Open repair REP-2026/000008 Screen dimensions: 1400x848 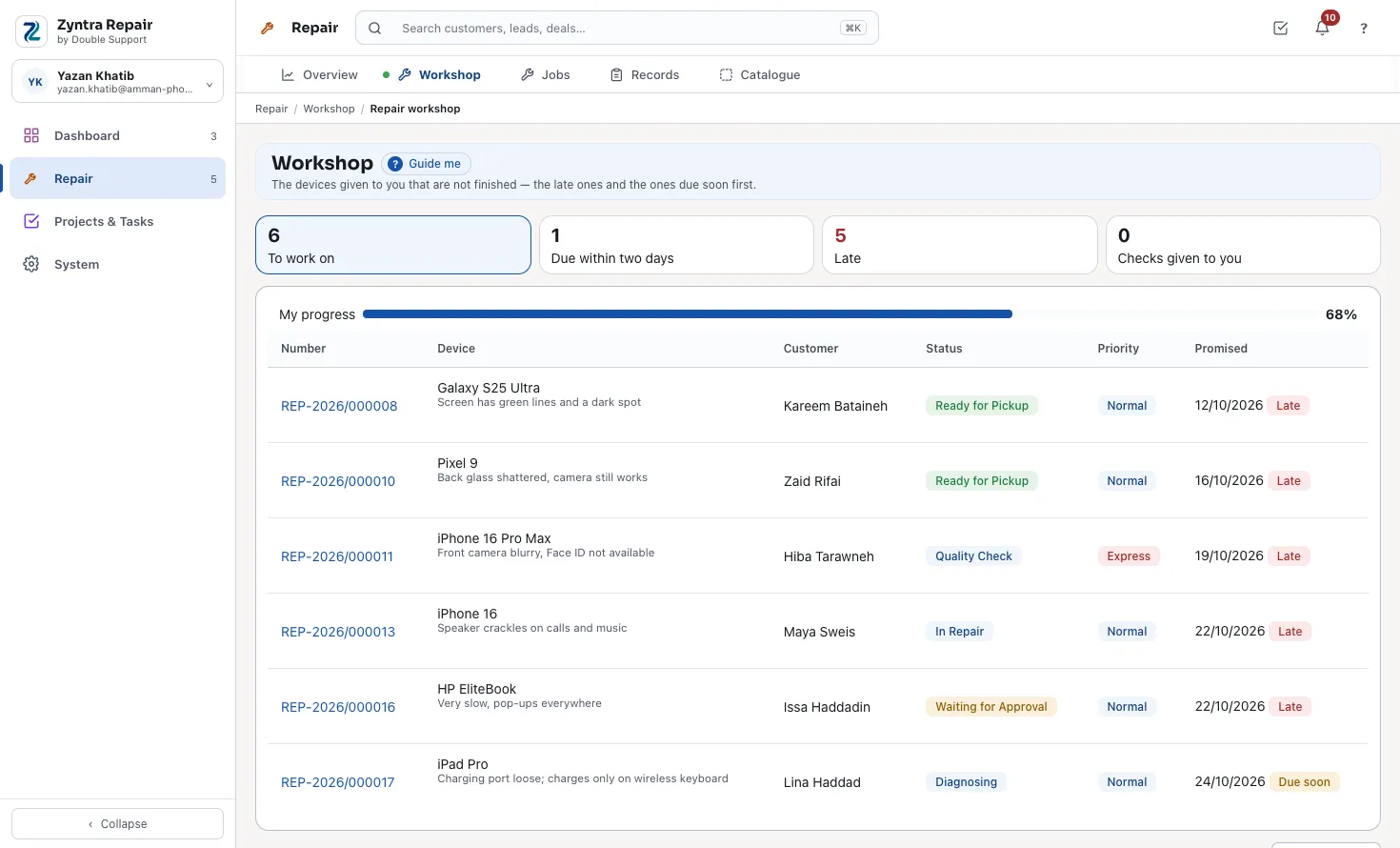click(339, 406)
